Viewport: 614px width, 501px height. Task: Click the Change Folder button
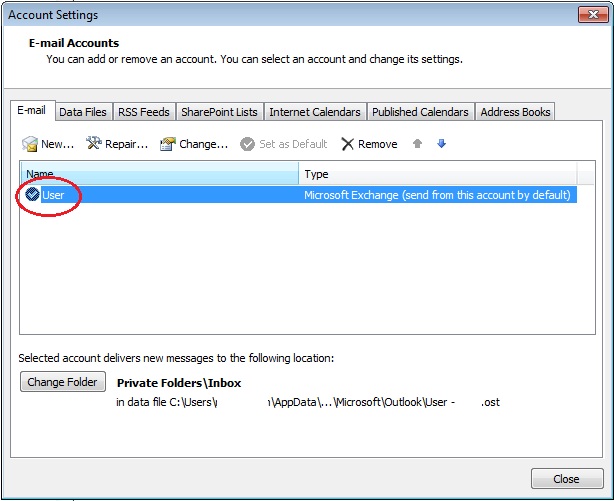click(63, 382)
